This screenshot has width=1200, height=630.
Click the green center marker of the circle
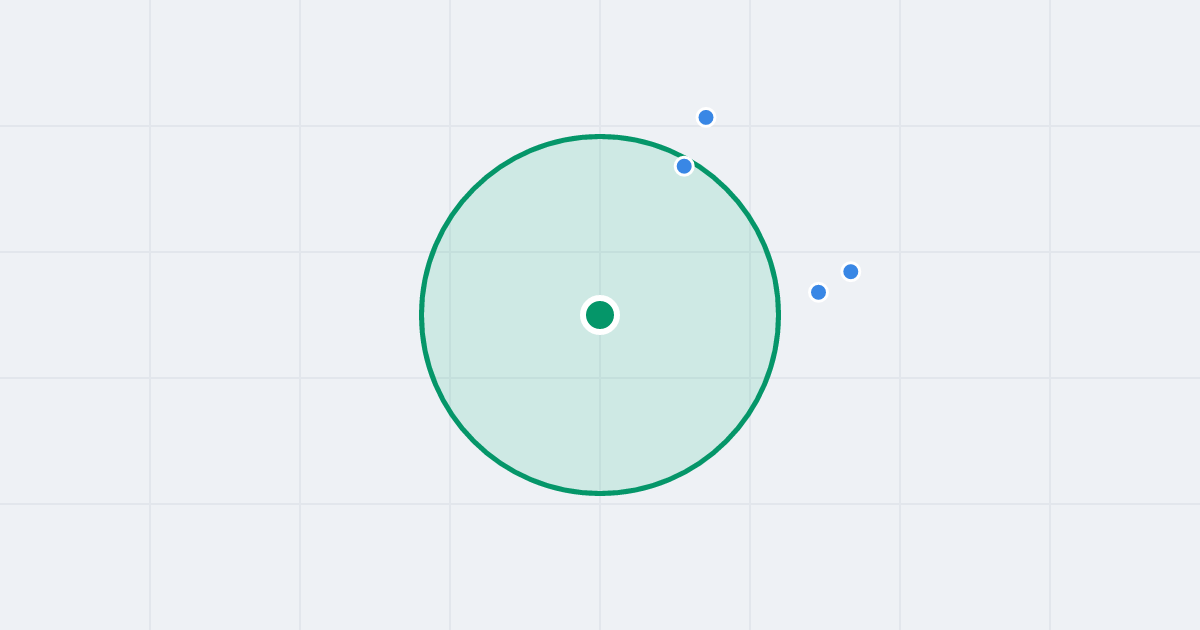click(x=600, y=315)
